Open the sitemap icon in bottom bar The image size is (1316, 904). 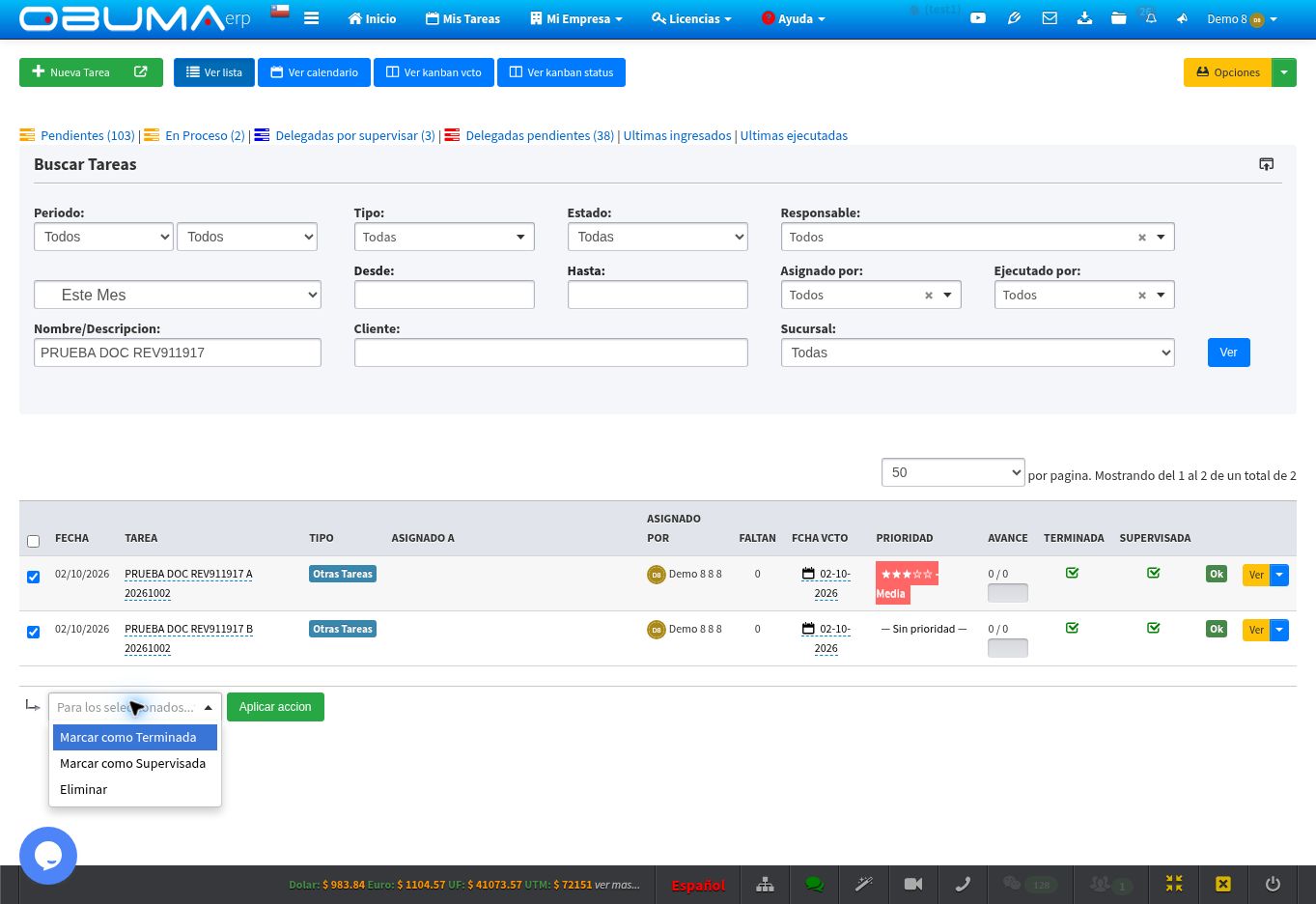[765, 884]
